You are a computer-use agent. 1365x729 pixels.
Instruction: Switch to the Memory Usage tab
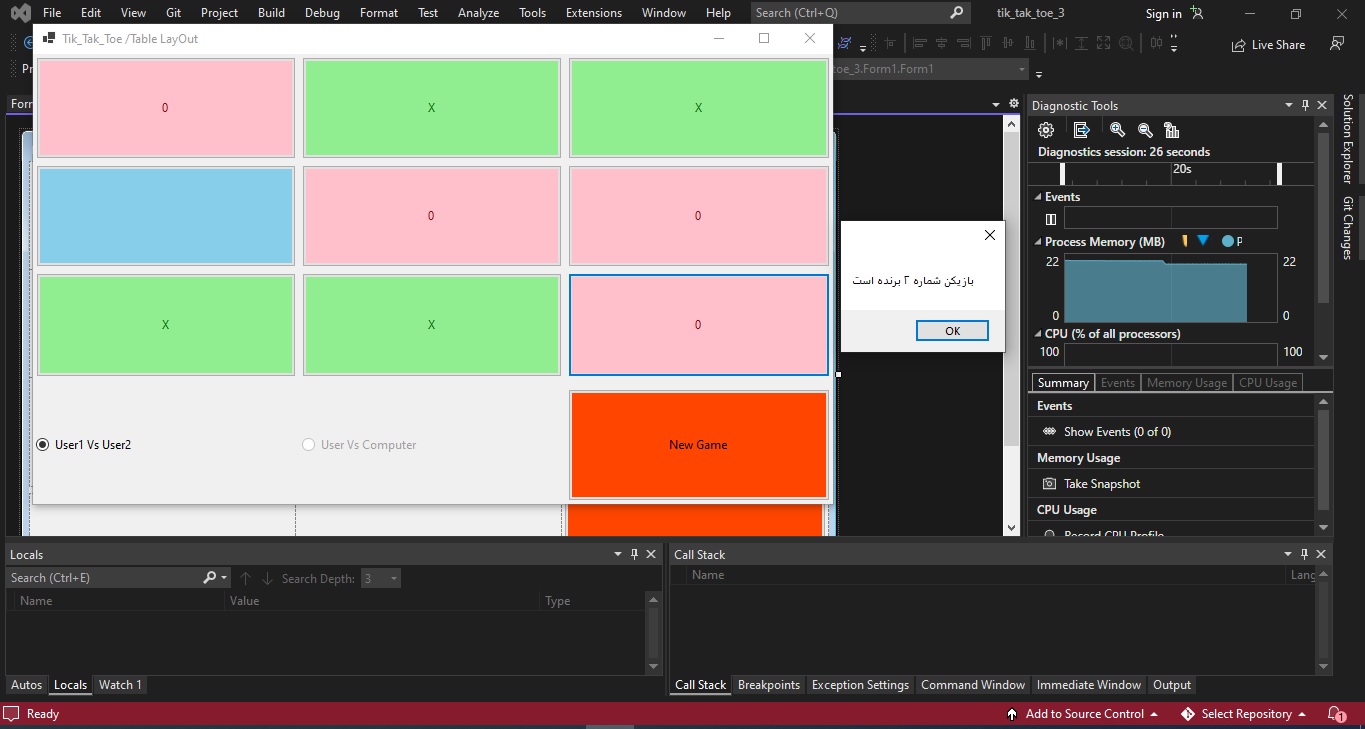[x=1186, y=382]
